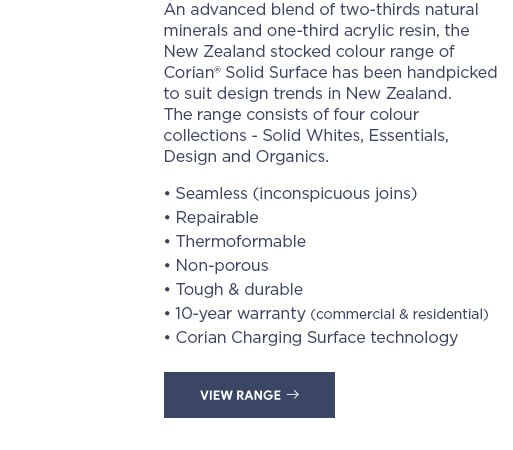Click the 'Solid Whites, Essentials' collection text
The height and width of the screenshot is (450, 513).
click(355, 136)
